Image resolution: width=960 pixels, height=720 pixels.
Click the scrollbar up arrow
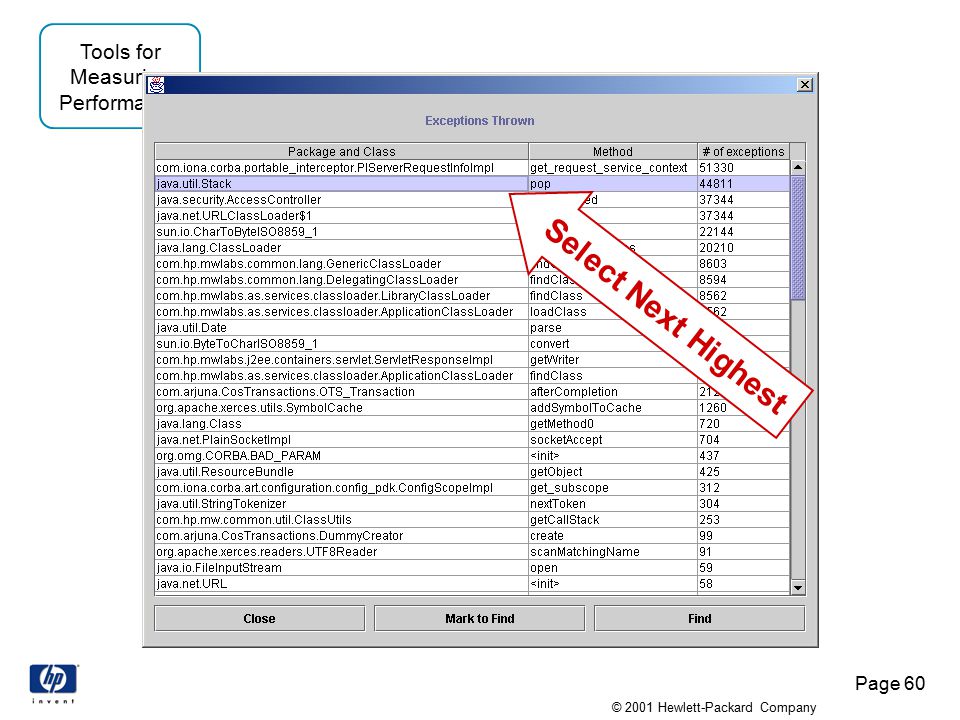tap(798, 167)
